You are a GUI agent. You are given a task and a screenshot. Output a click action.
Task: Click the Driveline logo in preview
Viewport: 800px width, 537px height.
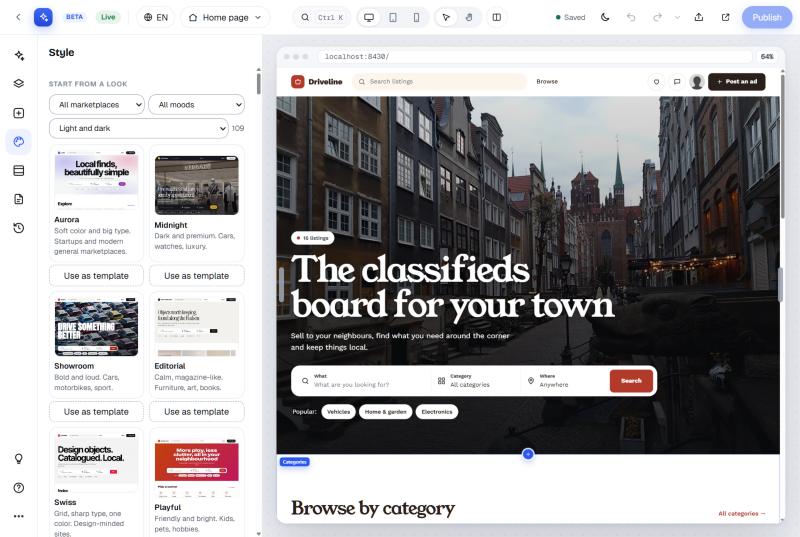pyautogui.click(x=316, y=82)
